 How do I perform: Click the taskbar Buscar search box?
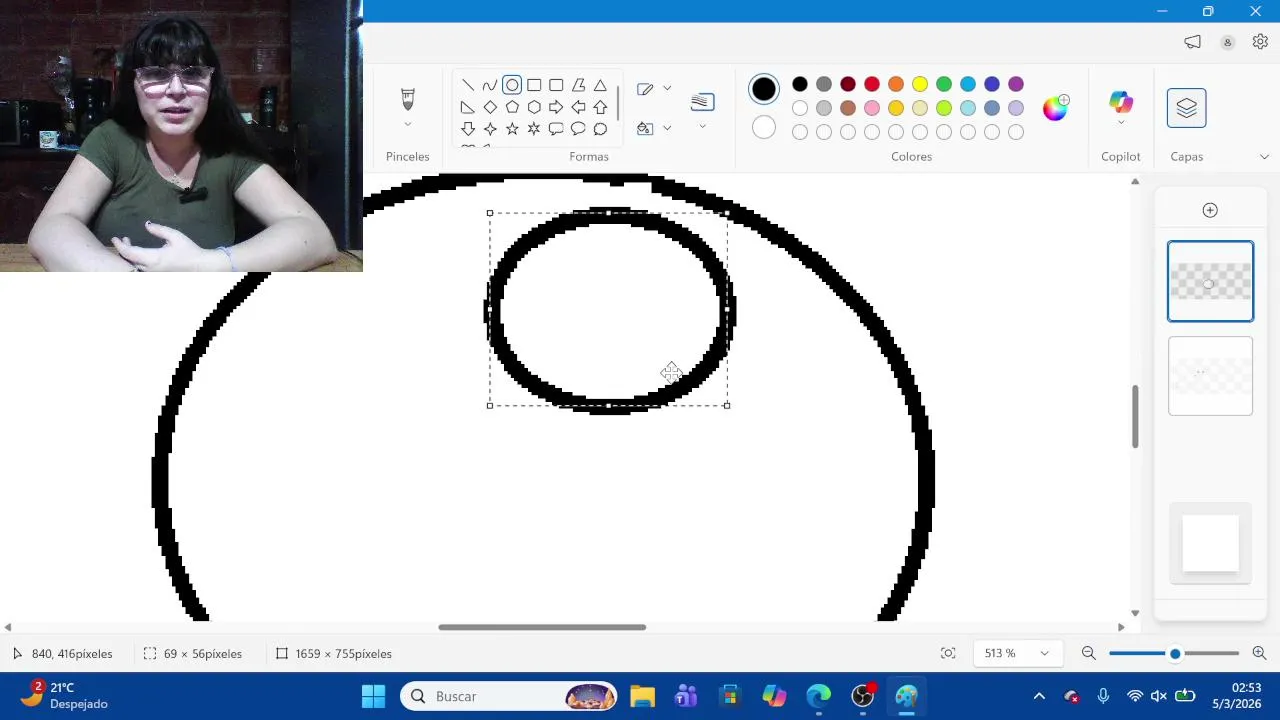[509, 696]
